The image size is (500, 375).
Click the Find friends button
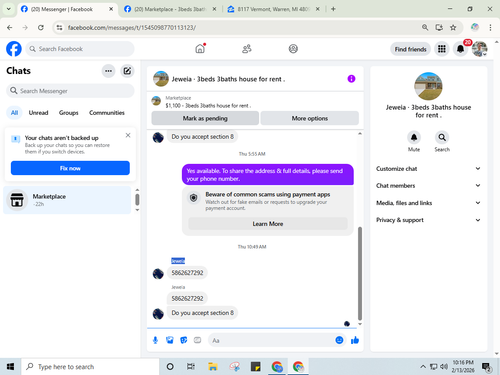click(410, 49)
